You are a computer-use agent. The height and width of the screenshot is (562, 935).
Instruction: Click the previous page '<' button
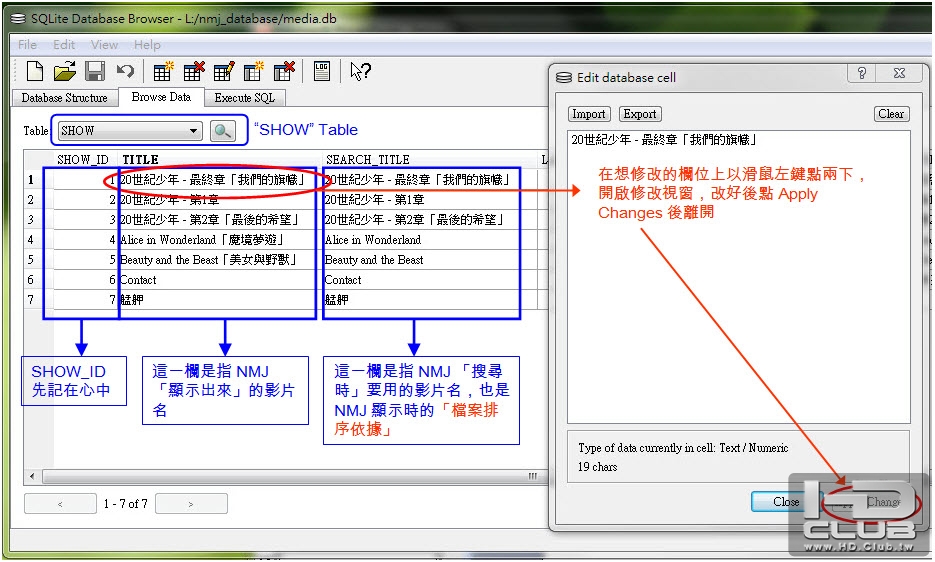[60, 504]
